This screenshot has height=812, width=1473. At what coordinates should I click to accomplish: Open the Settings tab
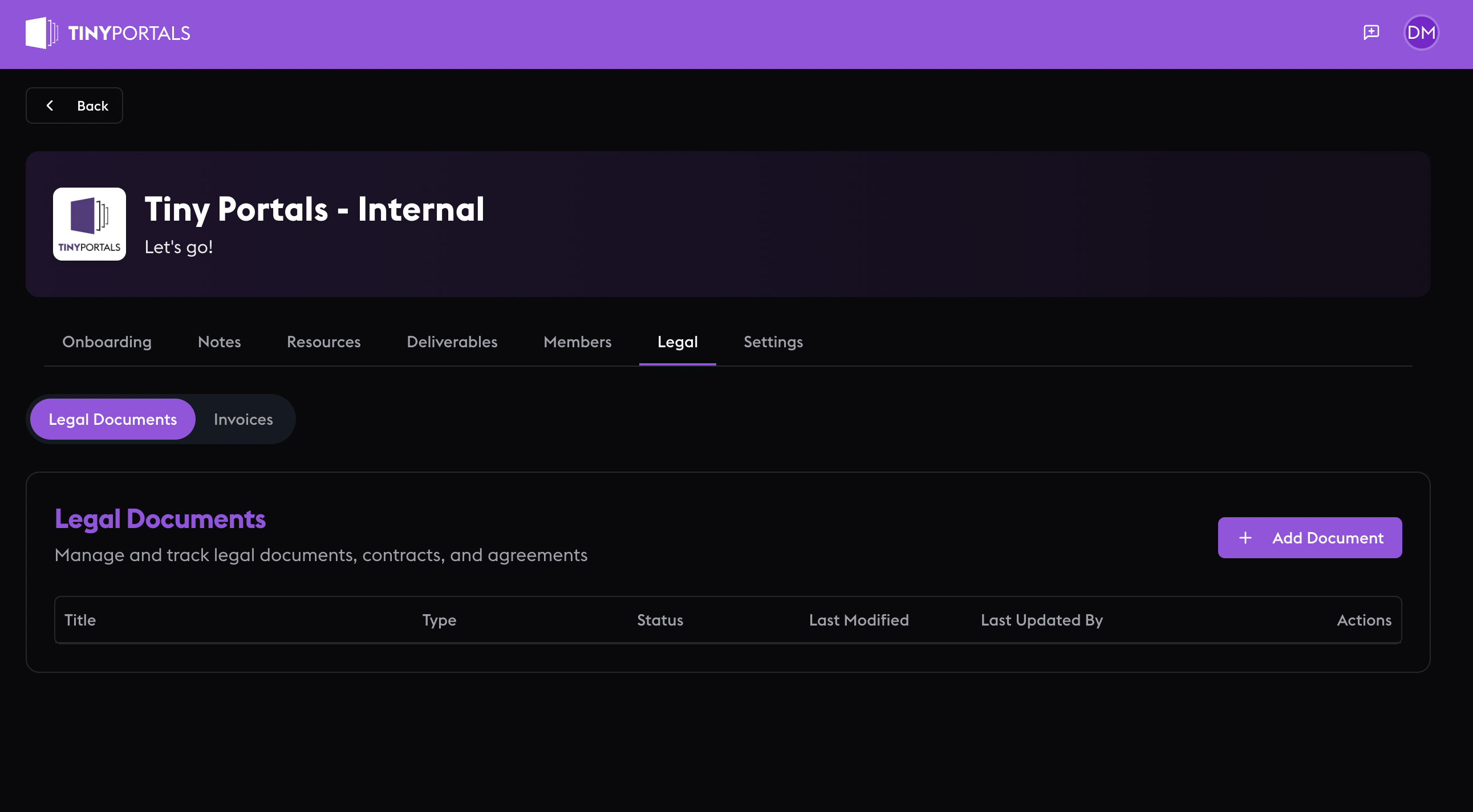point(773,342)
